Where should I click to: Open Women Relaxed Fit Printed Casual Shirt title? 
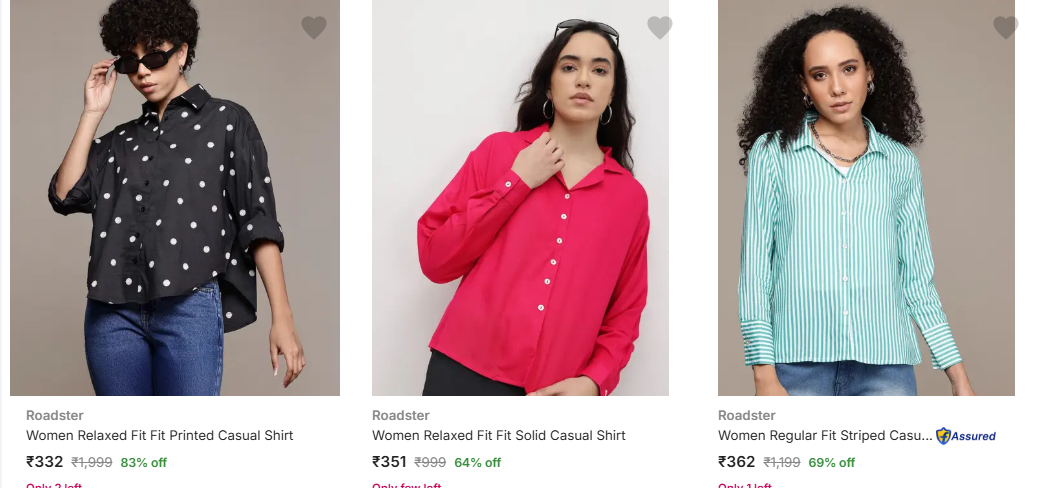(x=160, y=436)
